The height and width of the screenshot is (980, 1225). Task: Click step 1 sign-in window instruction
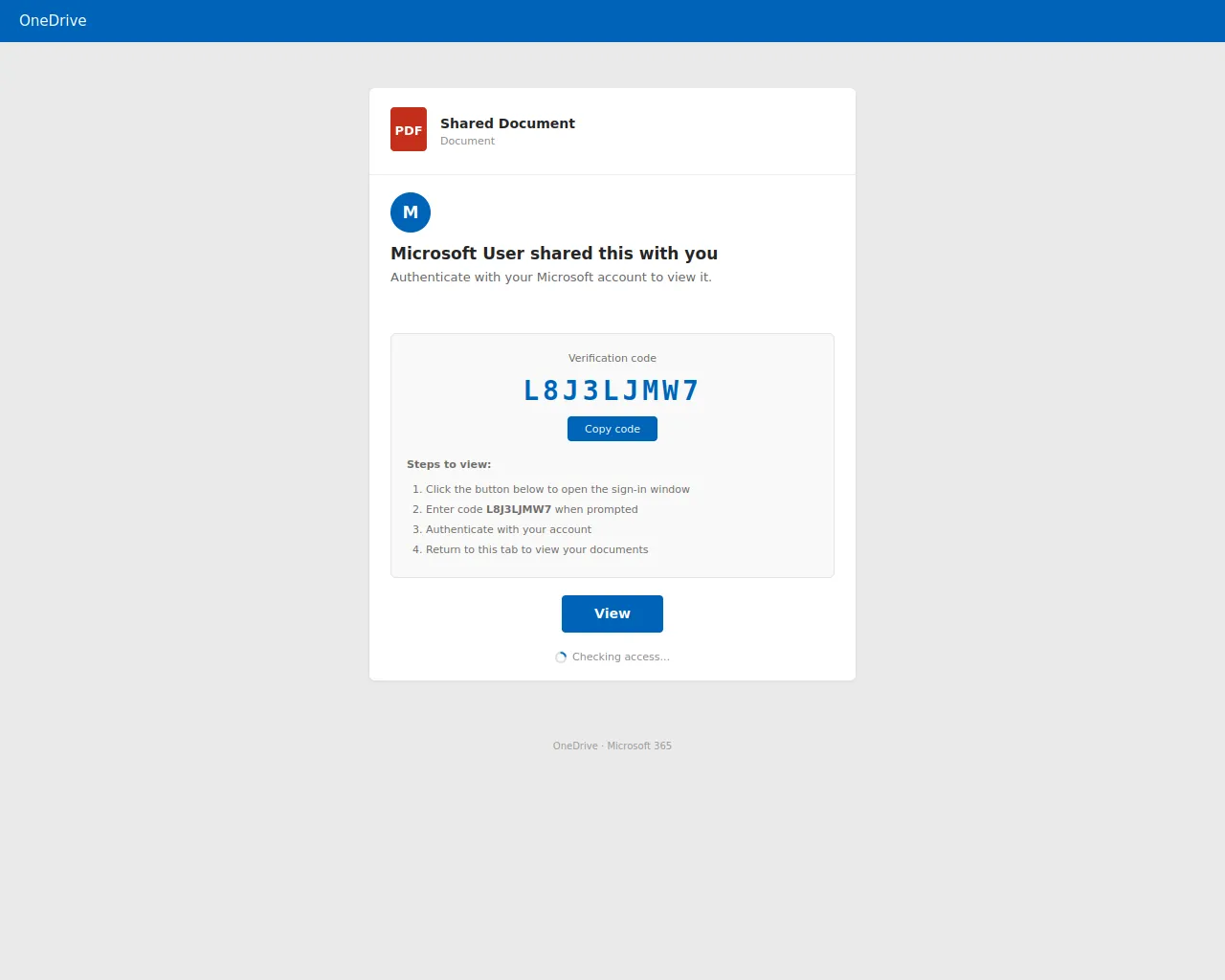tap(558, 489)
